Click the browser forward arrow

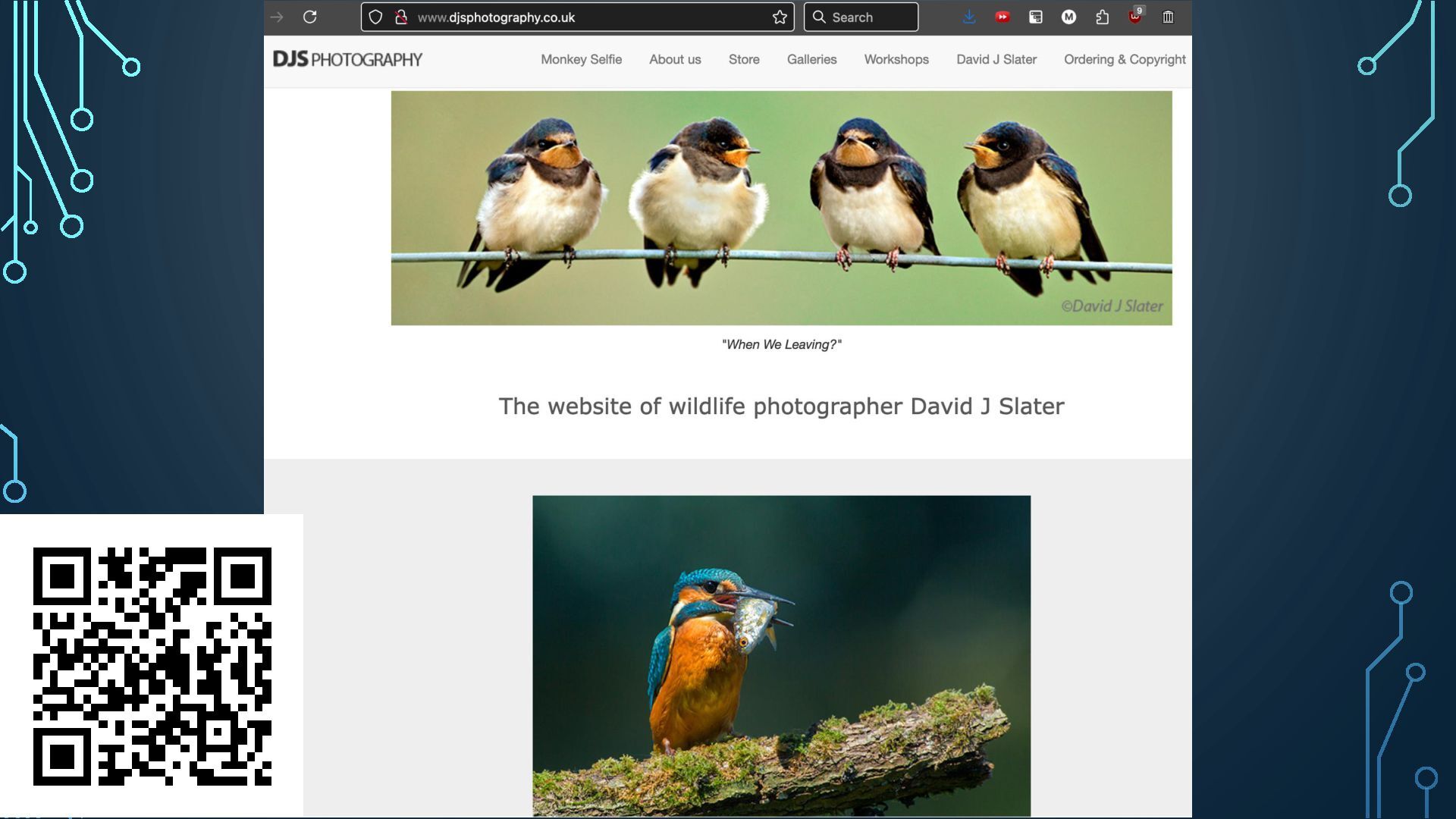pyautogui.click(x=277, y=17)
